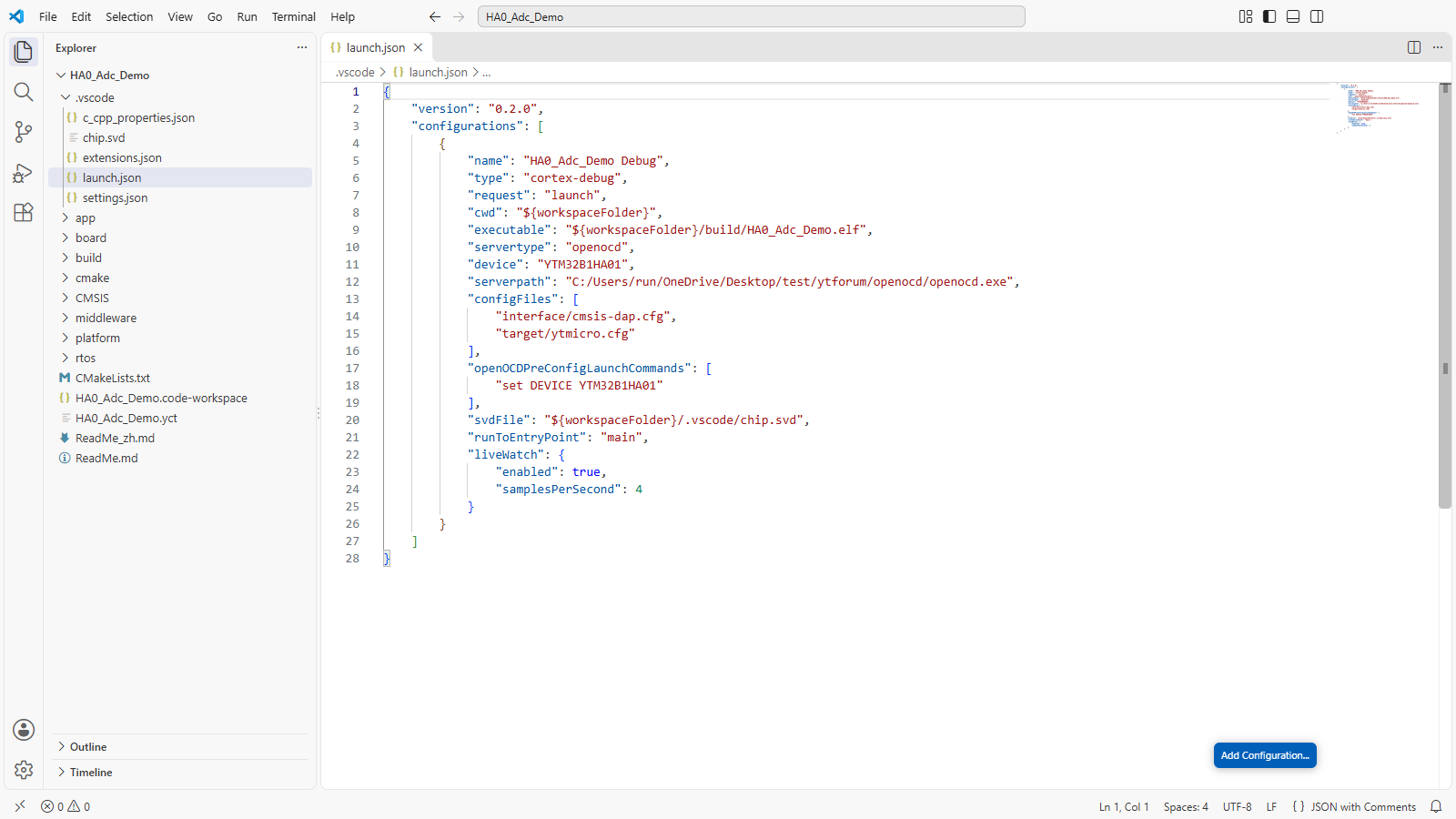The width and height of the screenshot is (1456, 819).
Task: Click the Customize Layout icon
Action: pyautogui.click(x=1246, y=16)
